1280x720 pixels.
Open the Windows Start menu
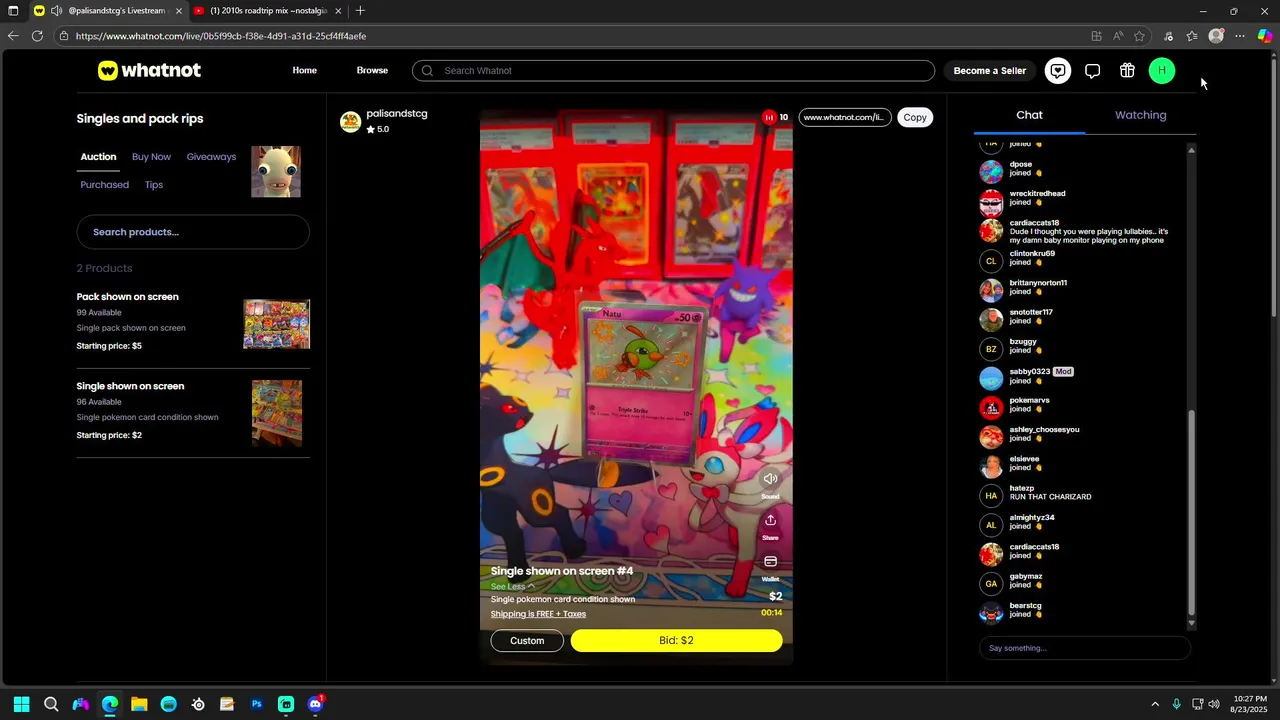(x=22, y=704)
